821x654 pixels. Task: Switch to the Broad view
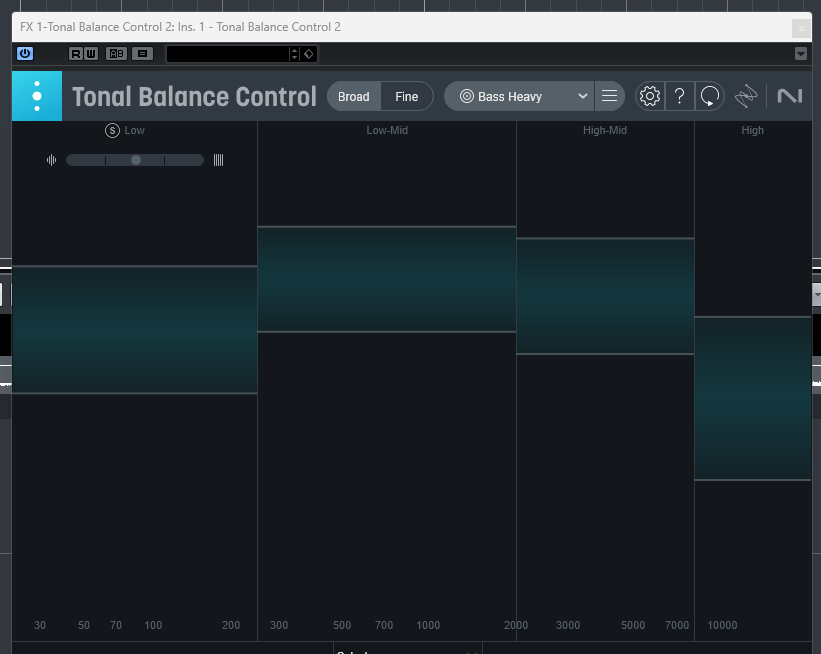(x=353, y=96)
